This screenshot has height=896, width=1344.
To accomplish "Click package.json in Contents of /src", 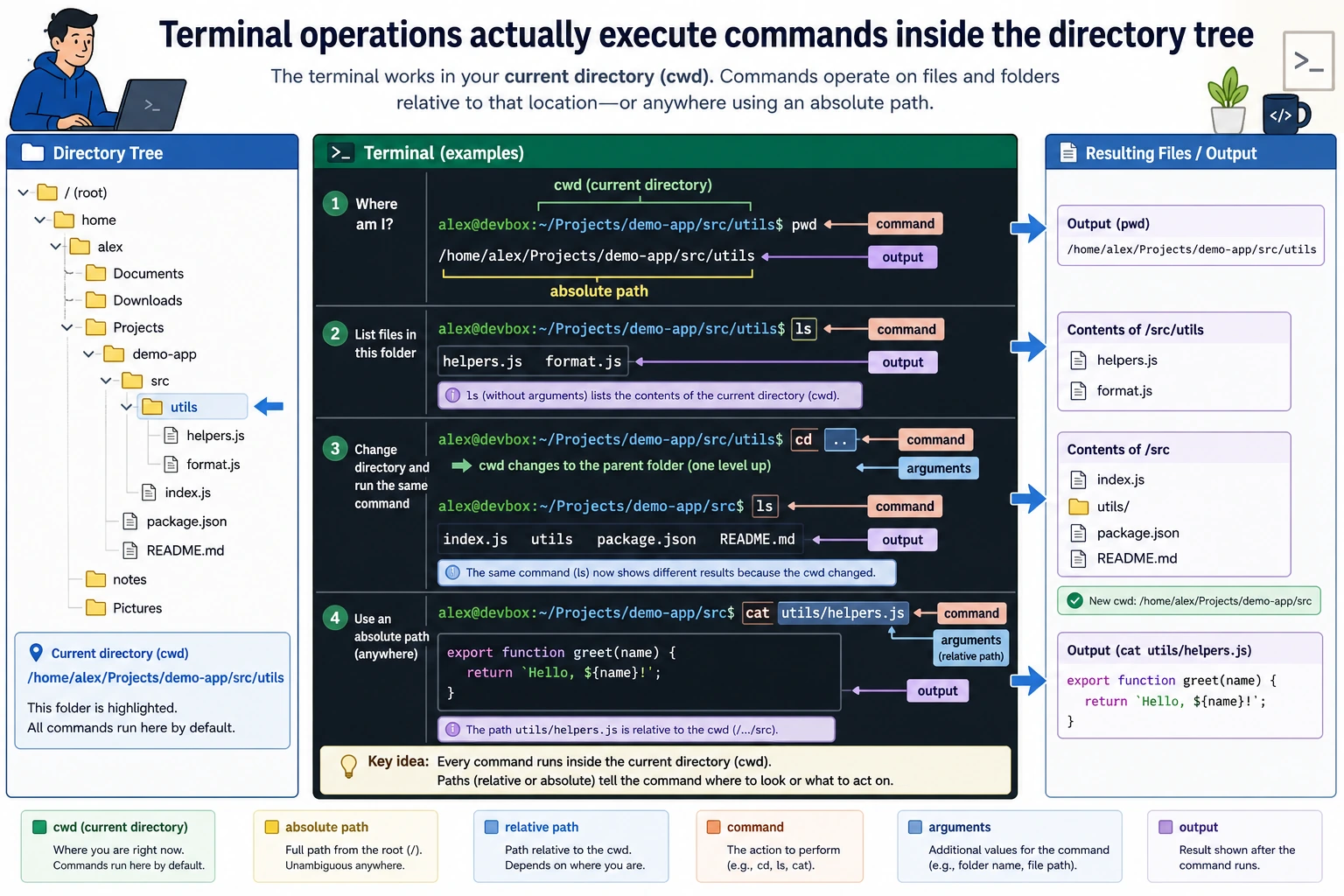I will click(x=1137, y=533).
